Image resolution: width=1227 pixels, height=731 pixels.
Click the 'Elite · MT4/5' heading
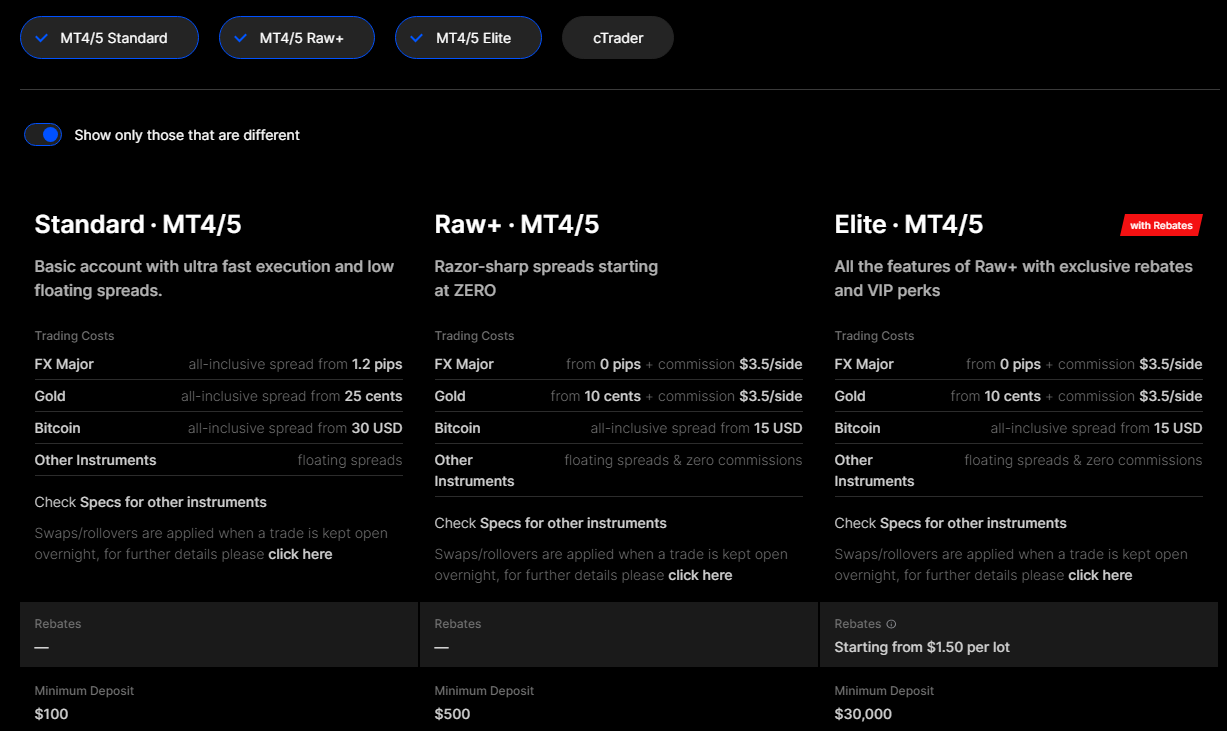[x=908, y=224]
